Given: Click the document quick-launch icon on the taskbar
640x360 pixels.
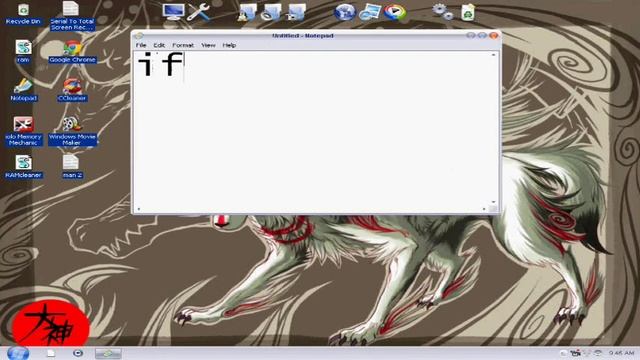Looking at the screenshot, I should pos(51,353).
